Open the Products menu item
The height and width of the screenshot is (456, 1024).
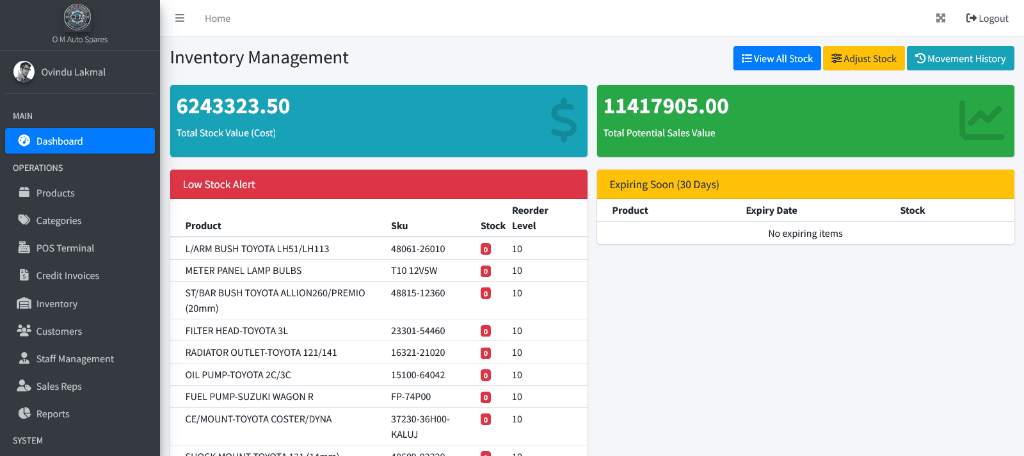point(80,193)
